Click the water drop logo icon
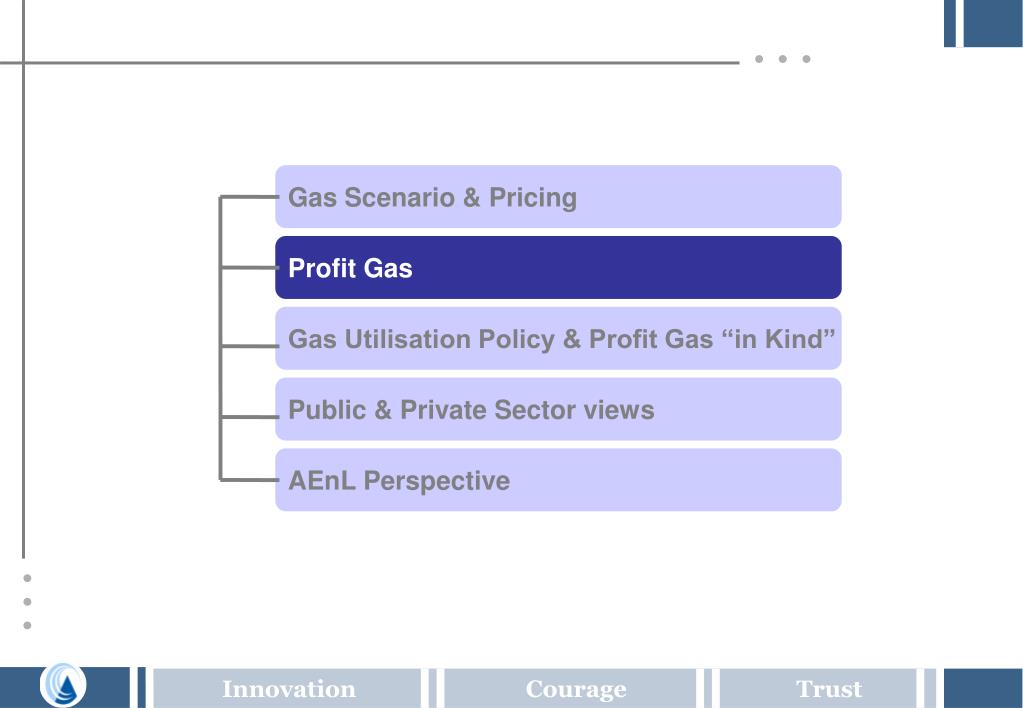 coord(63,685)
